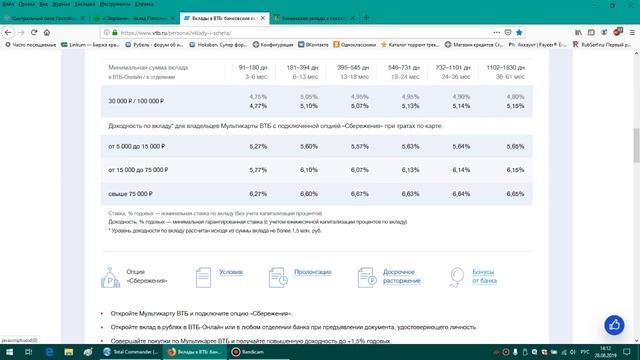Open Task View on the taskbar
The width and height of the screenshot is (640, 360).
28,352
